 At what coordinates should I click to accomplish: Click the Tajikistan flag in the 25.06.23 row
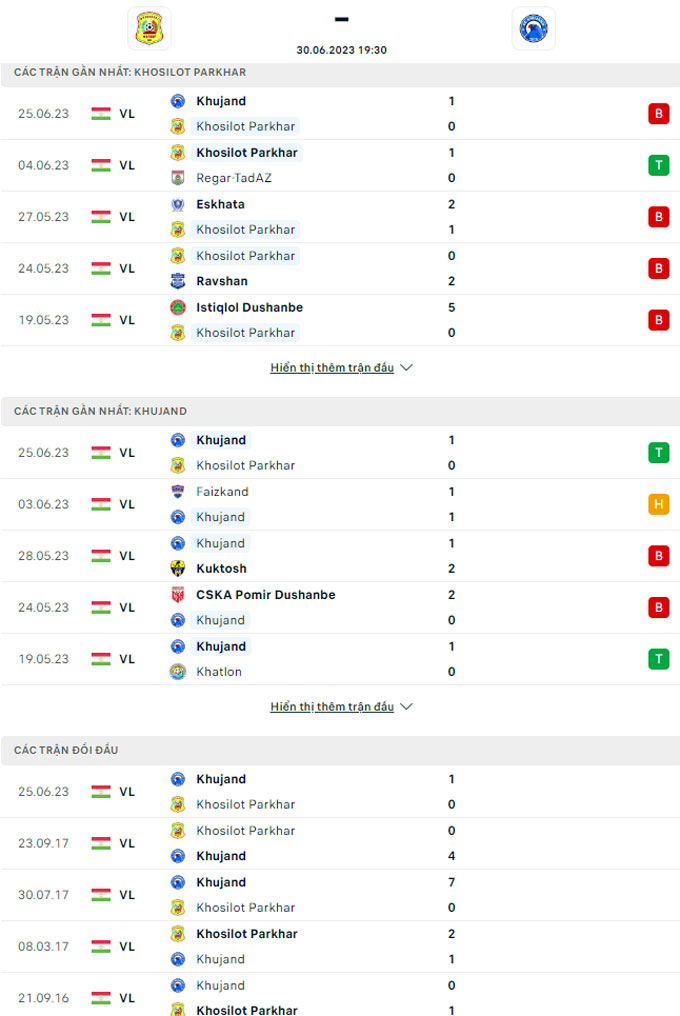tap(101, 113)
